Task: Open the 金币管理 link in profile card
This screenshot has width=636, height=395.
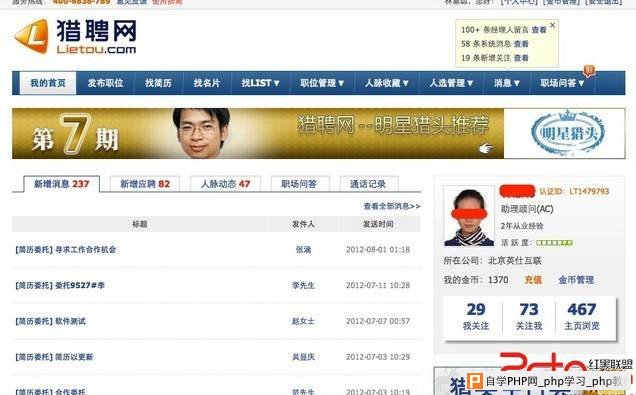Action: click(x=576, y=280)
